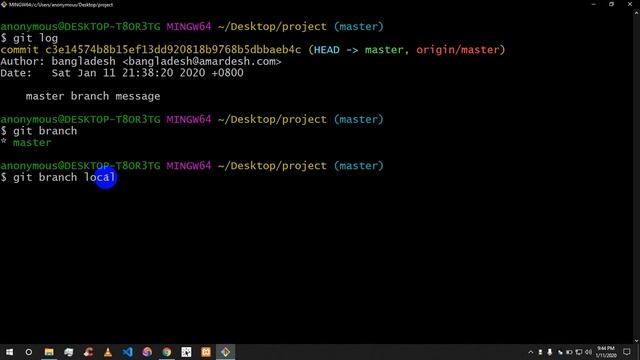Image resolution: width=640 pixels, height=360 pixels.
Task: Open File Explorer from the taskbar
Action: coord(49,352)
